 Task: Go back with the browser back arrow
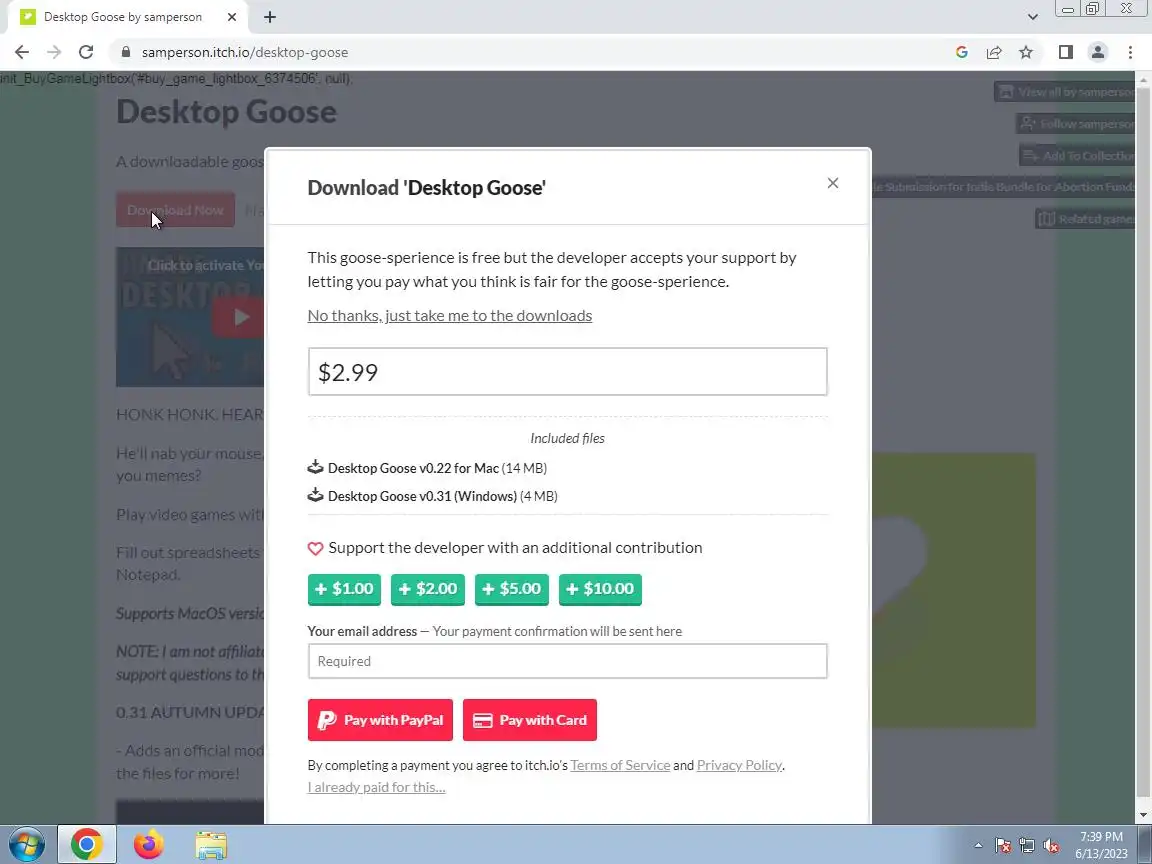[22, 52]
